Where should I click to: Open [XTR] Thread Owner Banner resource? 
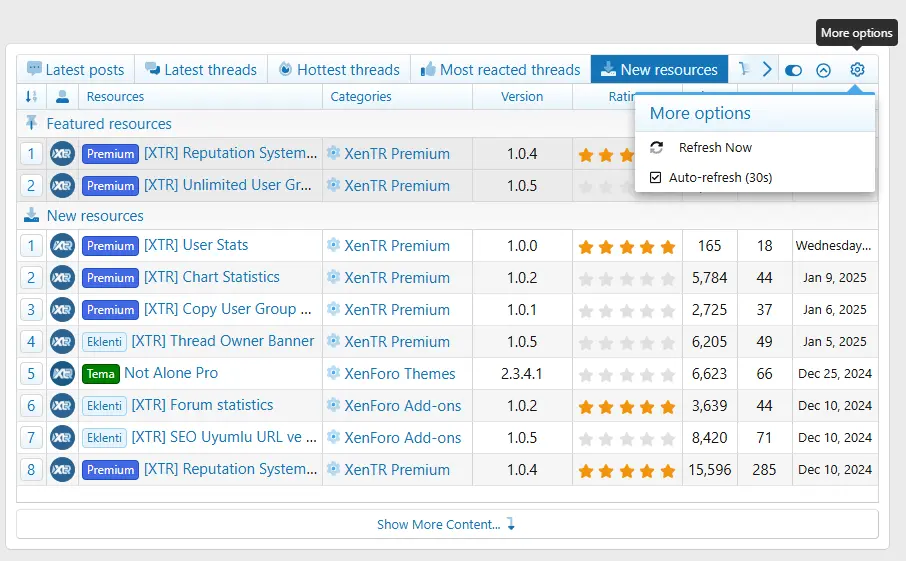pyautogui.click(x=223, y=341)
